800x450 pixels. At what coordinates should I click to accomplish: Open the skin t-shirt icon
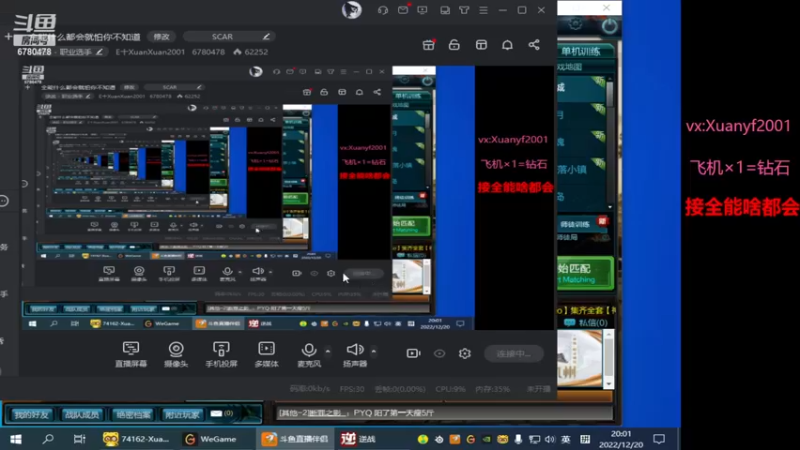[464, 10]
